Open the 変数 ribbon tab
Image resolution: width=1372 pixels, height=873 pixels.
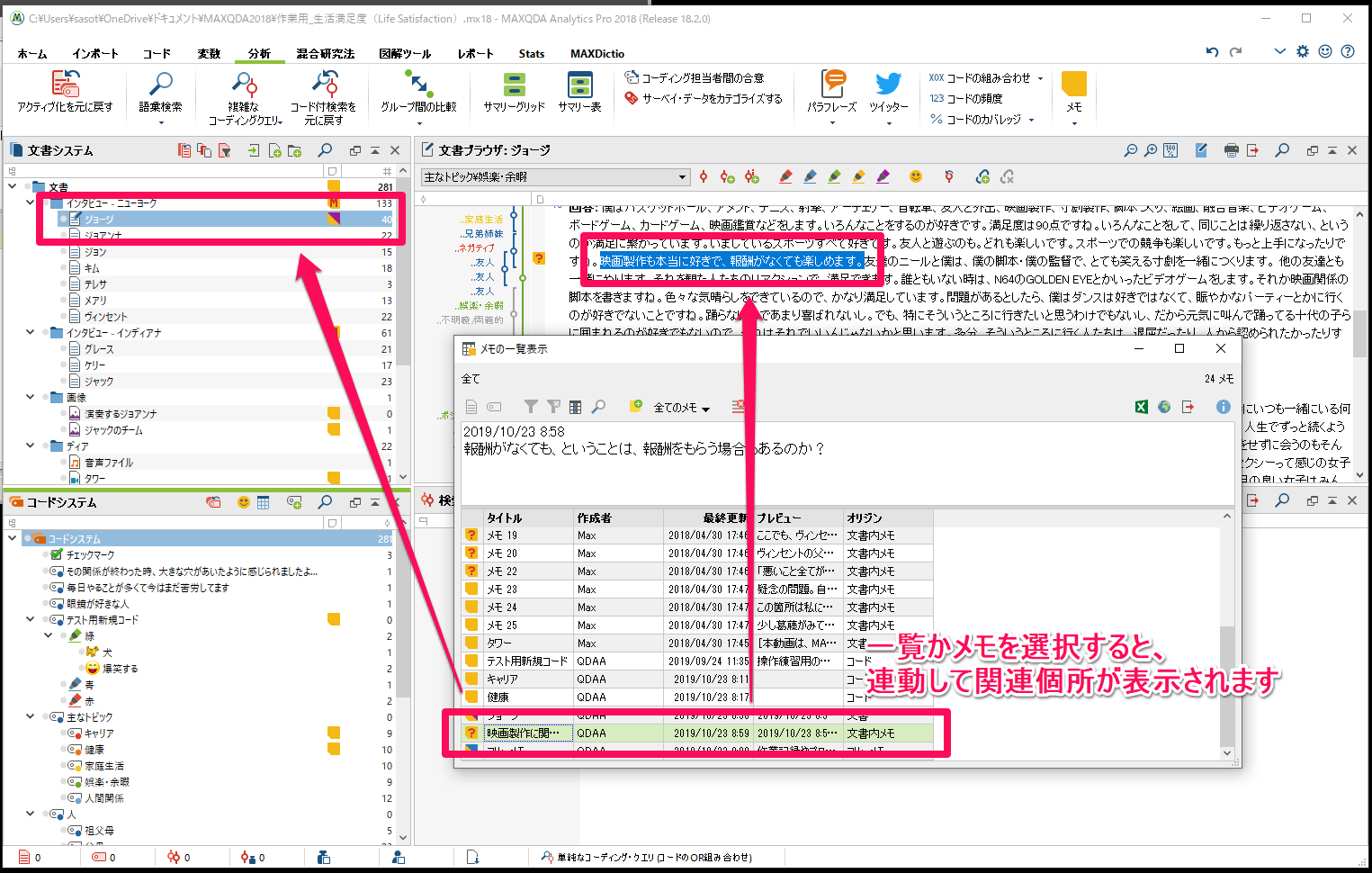(209, 54)
